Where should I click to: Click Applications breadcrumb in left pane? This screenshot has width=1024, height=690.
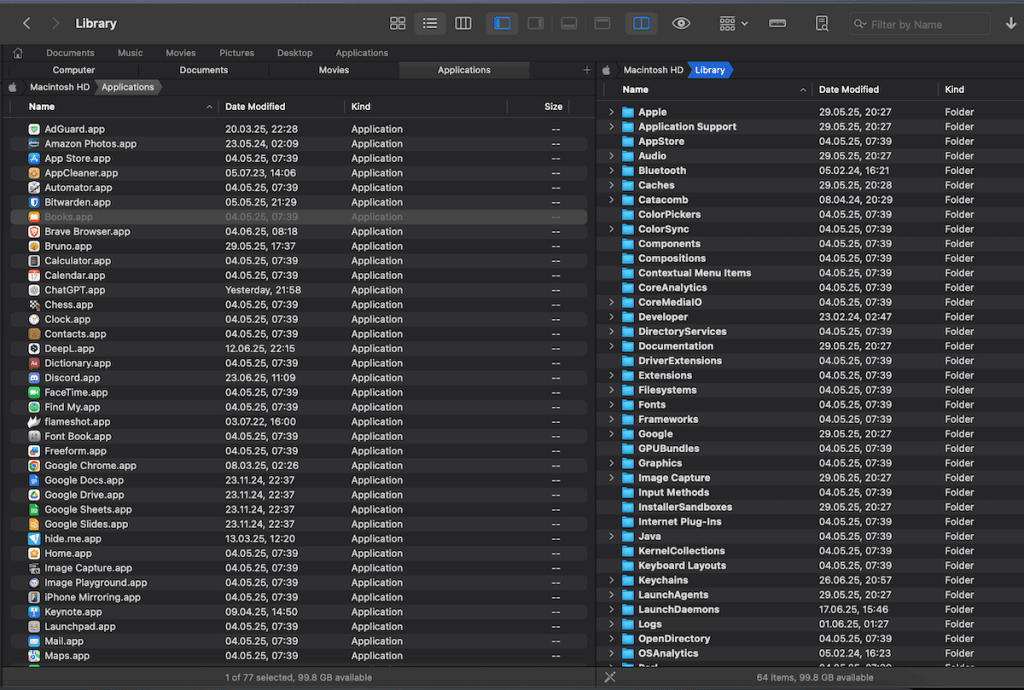pyautogui.click(x=127, y=87)
